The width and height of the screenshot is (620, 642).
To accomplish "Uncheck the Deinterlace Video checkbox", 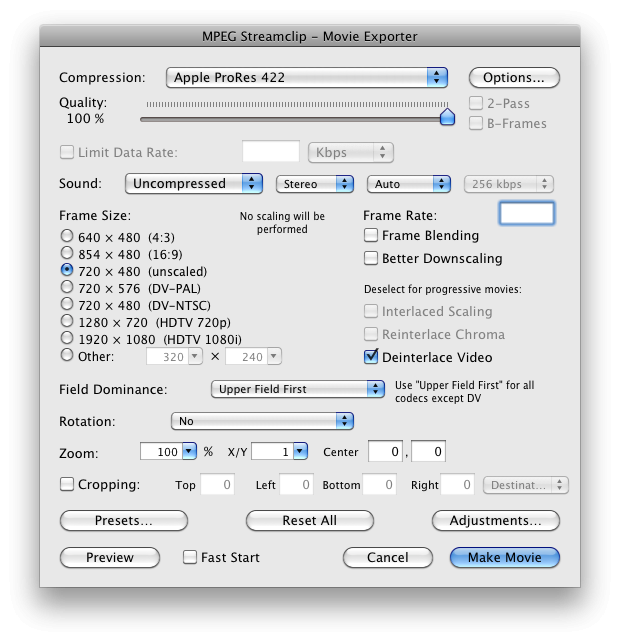I will [371, 357].
